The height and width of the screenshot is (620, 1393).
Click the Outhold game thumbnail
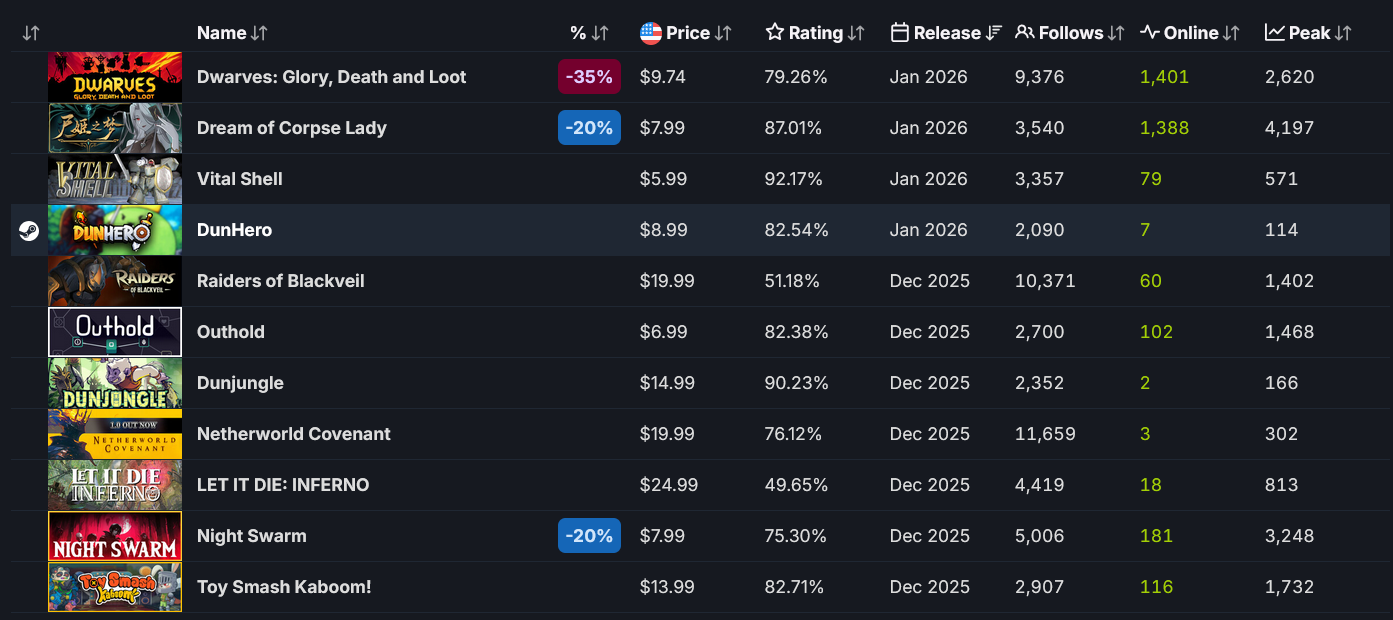click(x=115, y=332)
